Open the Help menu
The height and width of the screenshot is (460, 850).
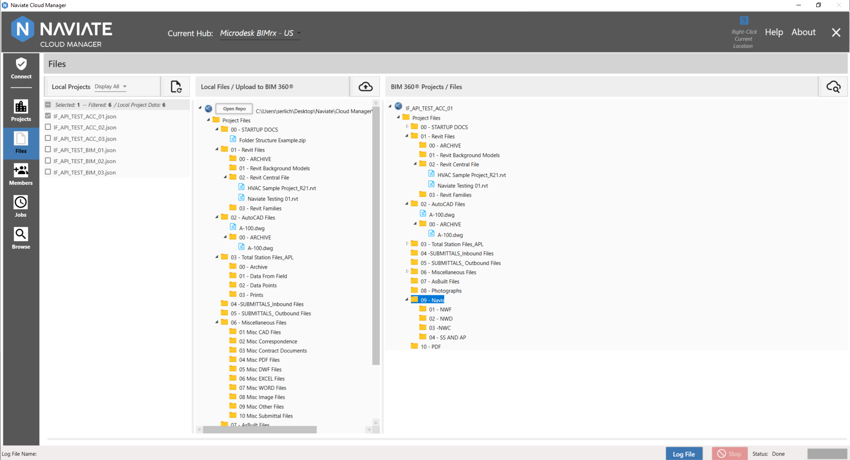pos(774,32)
